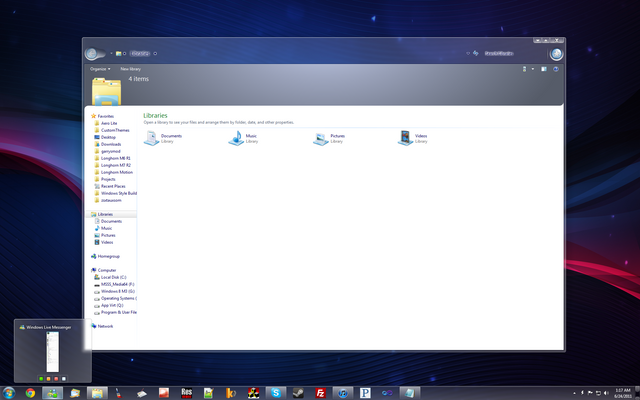Open the change view options dropdown

coord(532,69)
